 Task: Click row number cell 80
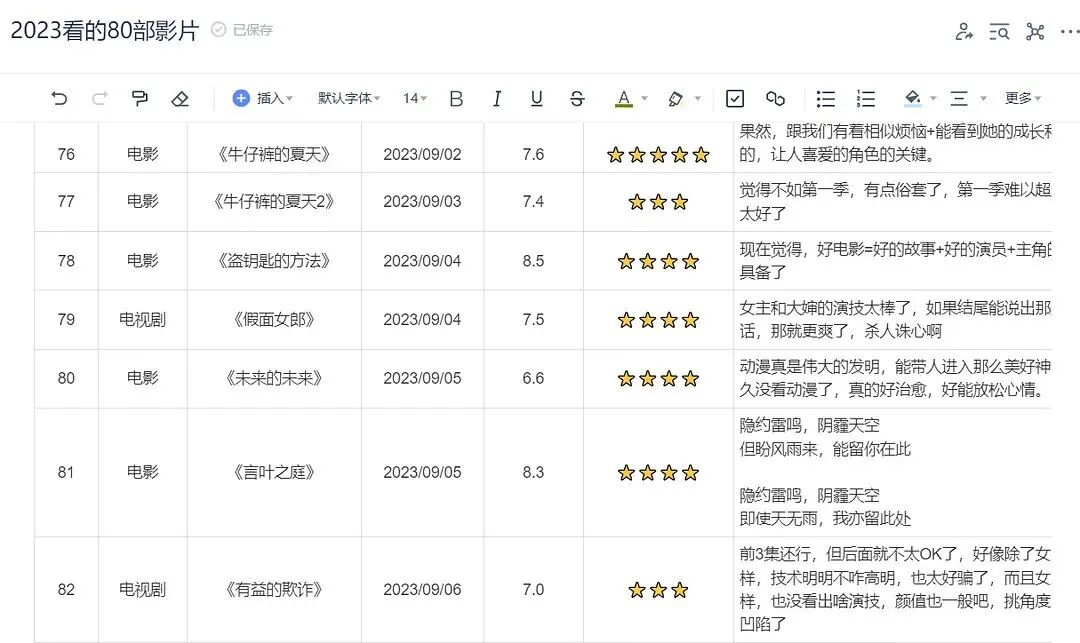point(66,378)
